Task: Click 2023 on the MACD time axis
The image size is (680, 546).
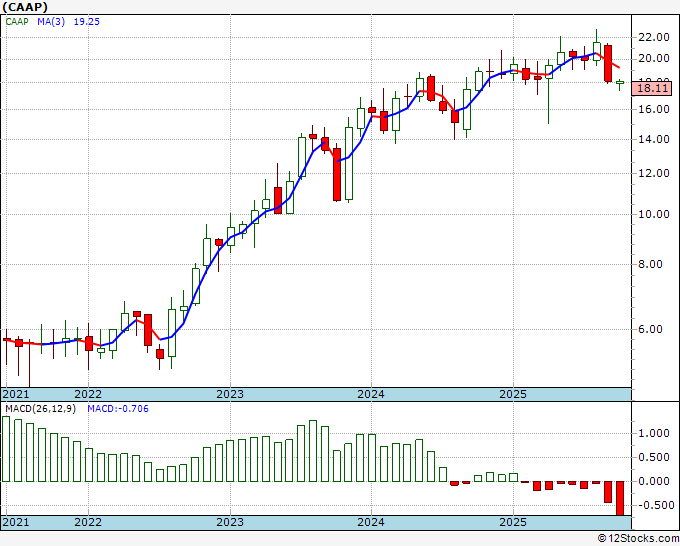Action: point(230,522)
